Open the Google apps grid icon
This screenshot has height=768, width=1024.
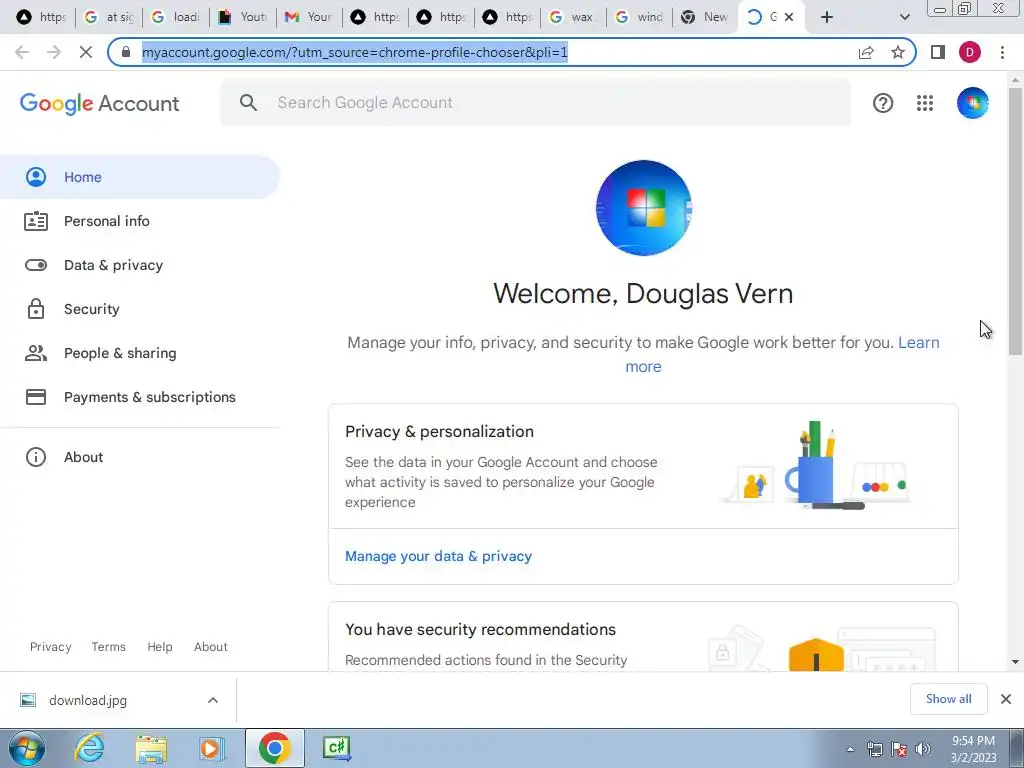click(x=925, y=103)
